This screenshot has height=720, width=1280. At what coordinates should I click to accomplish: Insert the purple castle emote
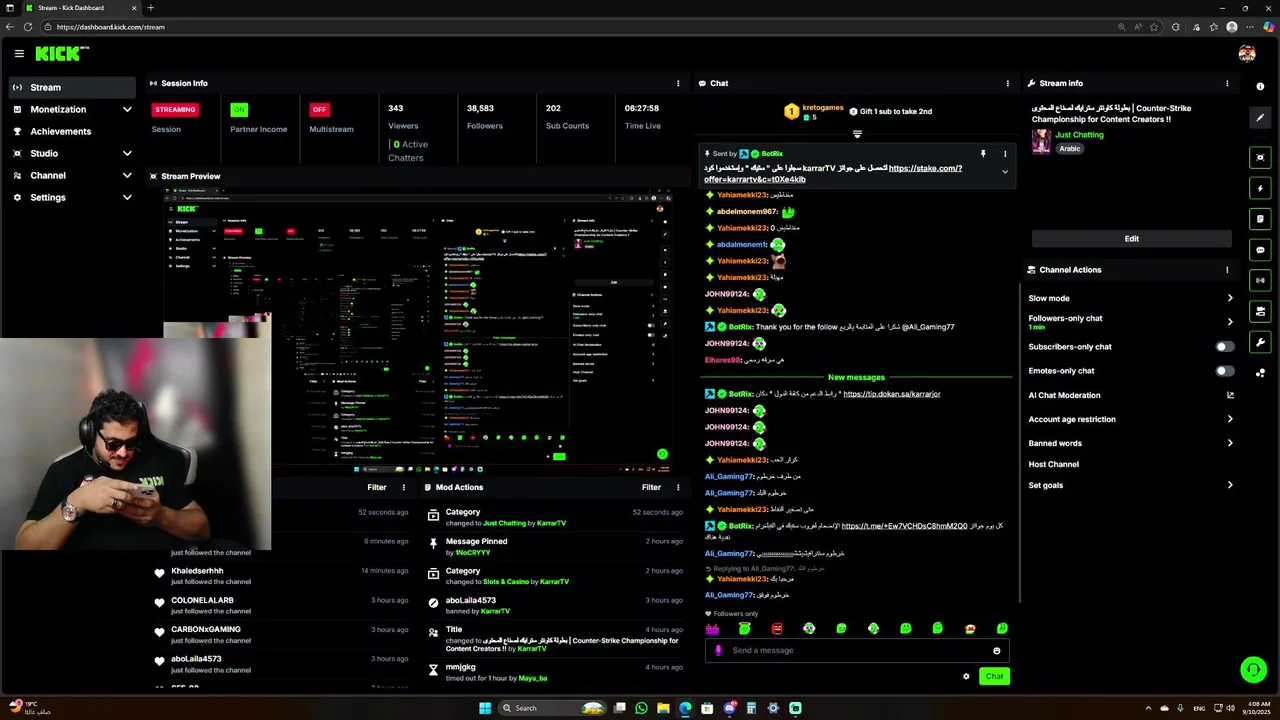(712, 628)
